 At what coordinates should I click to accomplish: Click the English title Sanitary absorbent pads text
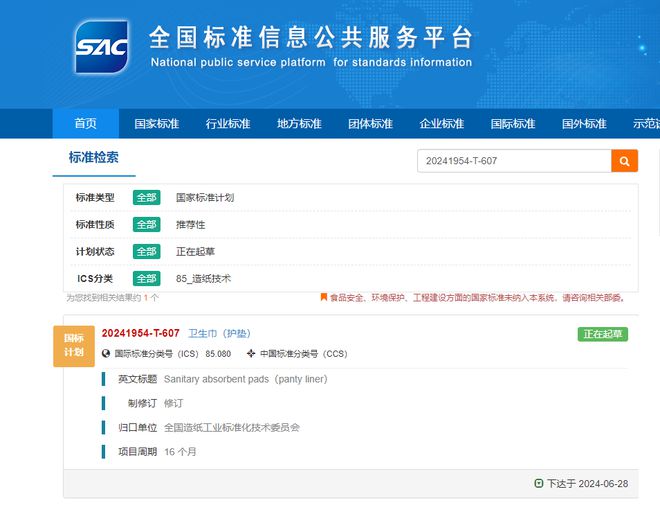click(245, 379)
